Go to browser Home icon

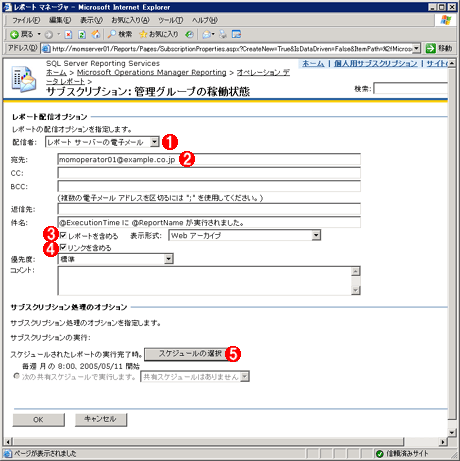[x=96, y=34]
